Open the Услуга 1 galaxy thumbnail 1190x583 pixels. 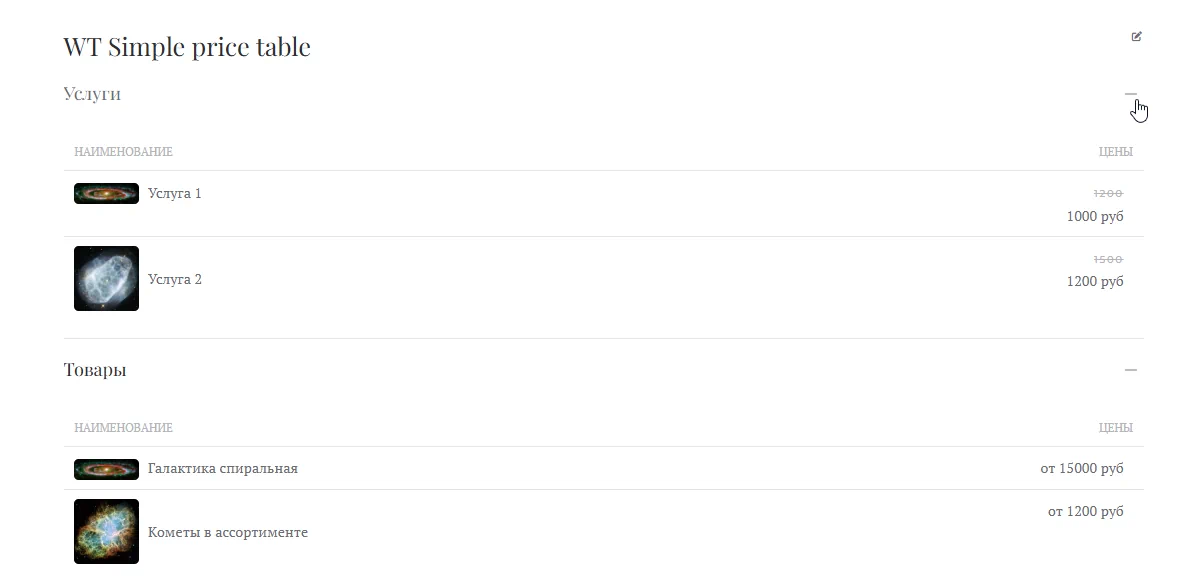[x=106, y=193]
